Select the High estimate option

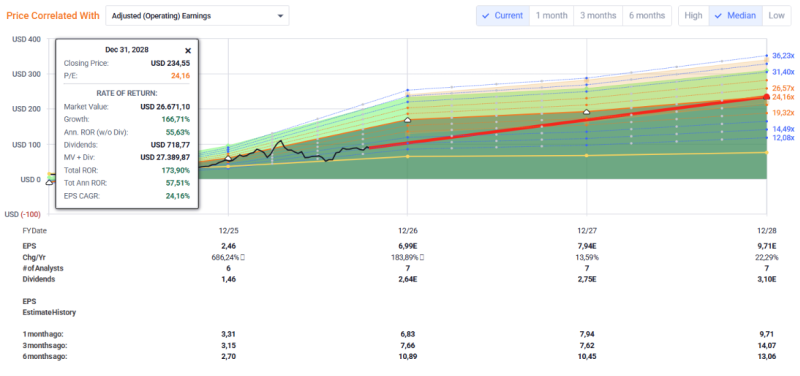(x=693, y=15)
